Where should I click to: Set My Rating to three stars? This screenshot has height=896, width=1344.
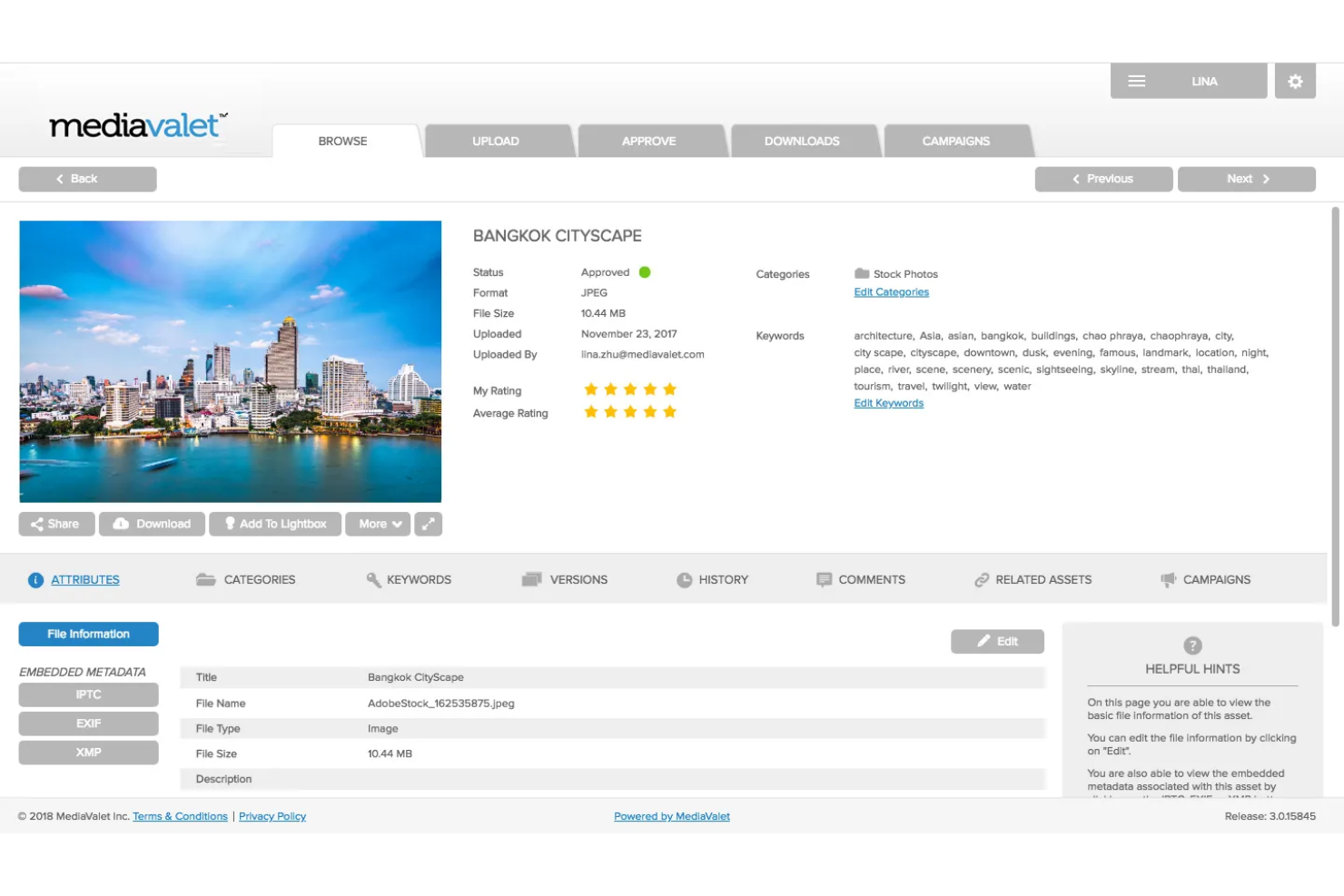point(630,389)
